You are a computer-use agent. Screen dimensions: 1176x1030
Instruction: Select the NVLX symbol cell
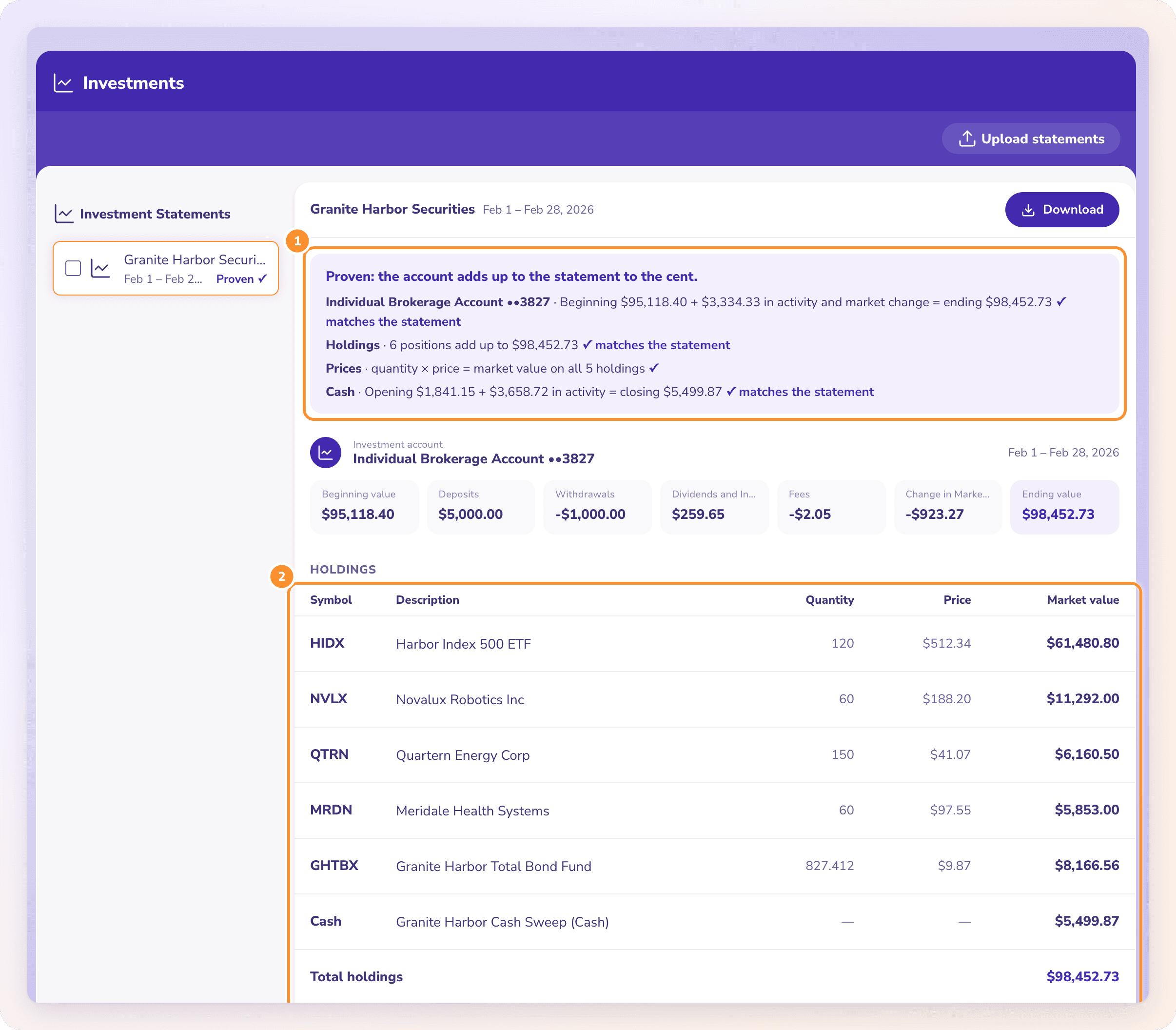[329, 699]
